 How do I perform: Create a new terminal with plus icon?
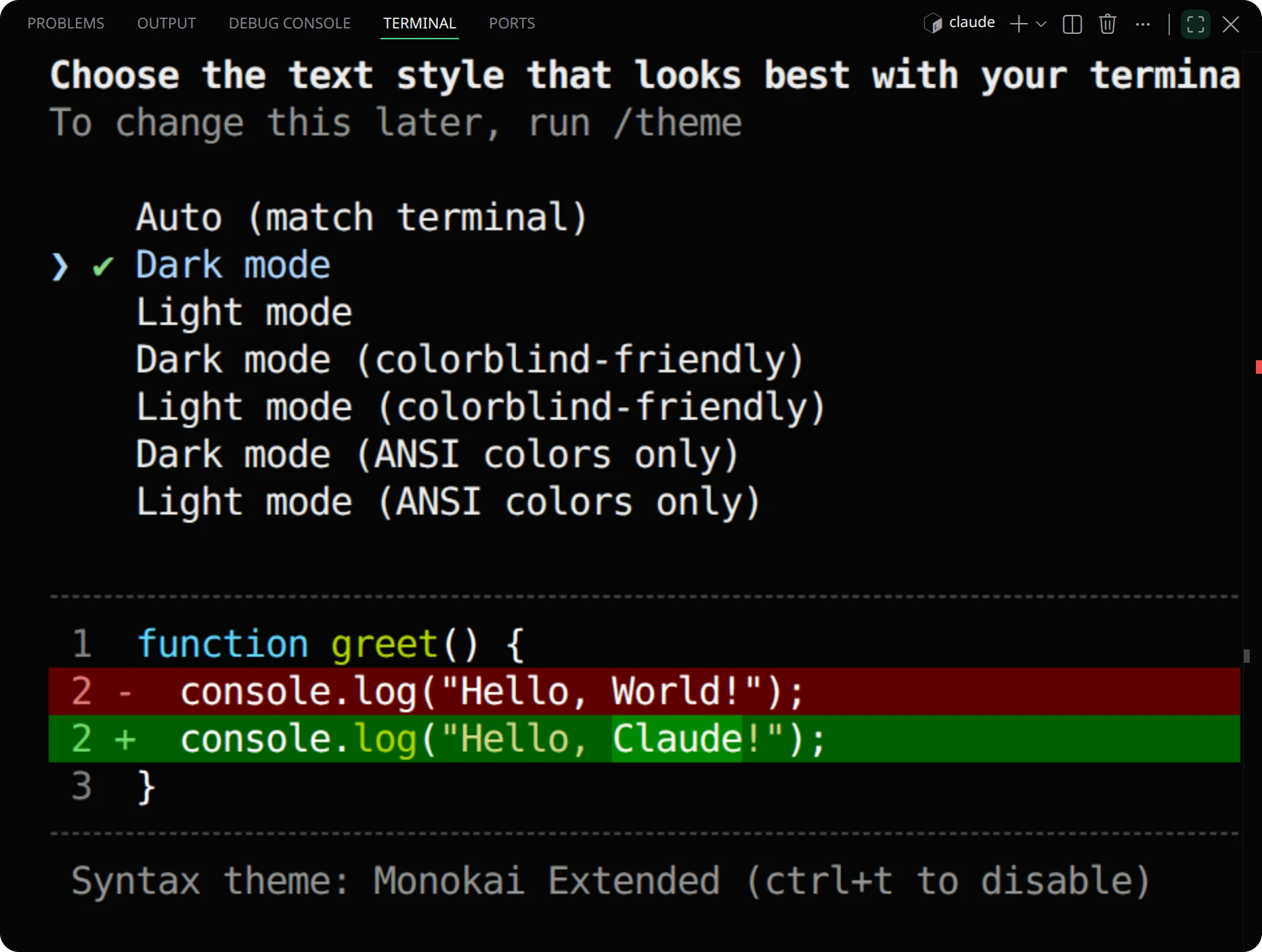(x=1018, y=24)
